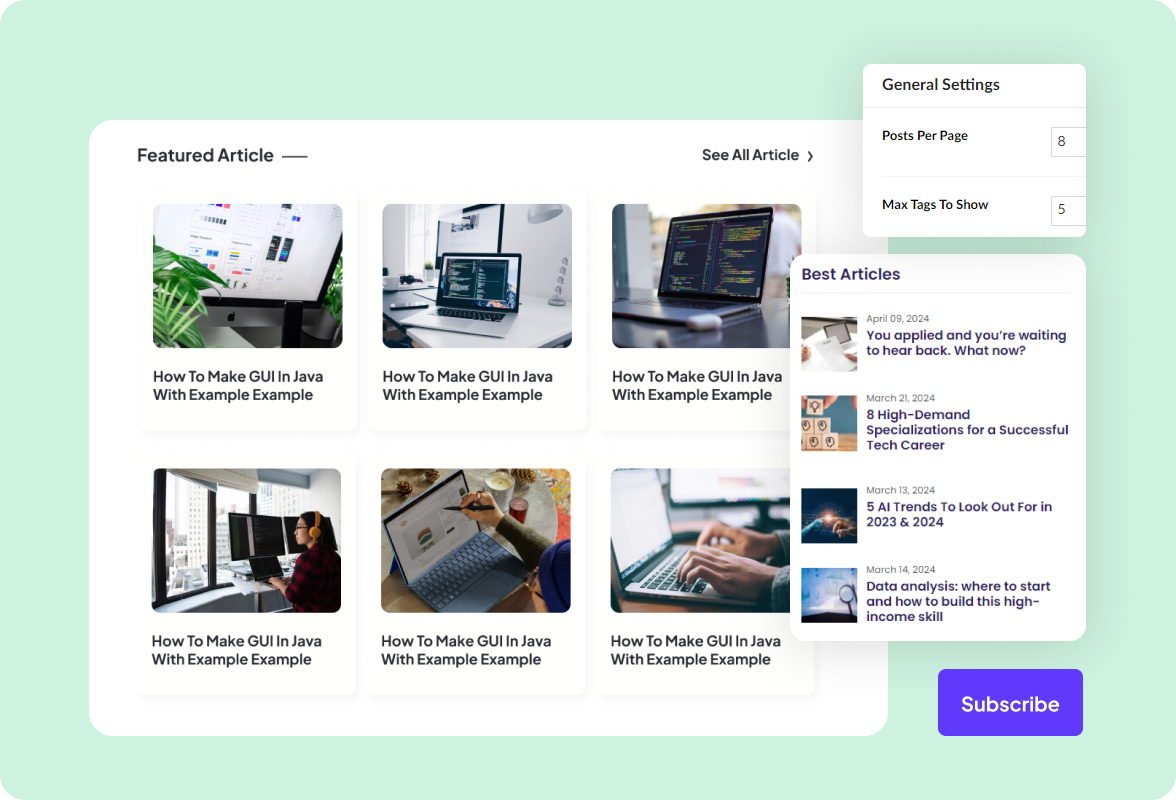
Task: Click the Posts Per Page input field
Action: tap(1067, 141)
